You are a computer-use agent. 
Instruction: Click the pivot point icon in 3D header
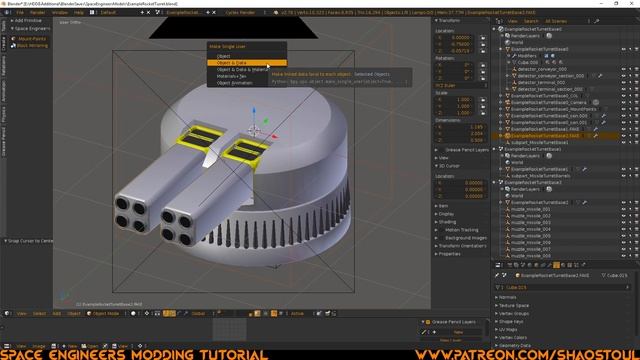pos(147,313)
